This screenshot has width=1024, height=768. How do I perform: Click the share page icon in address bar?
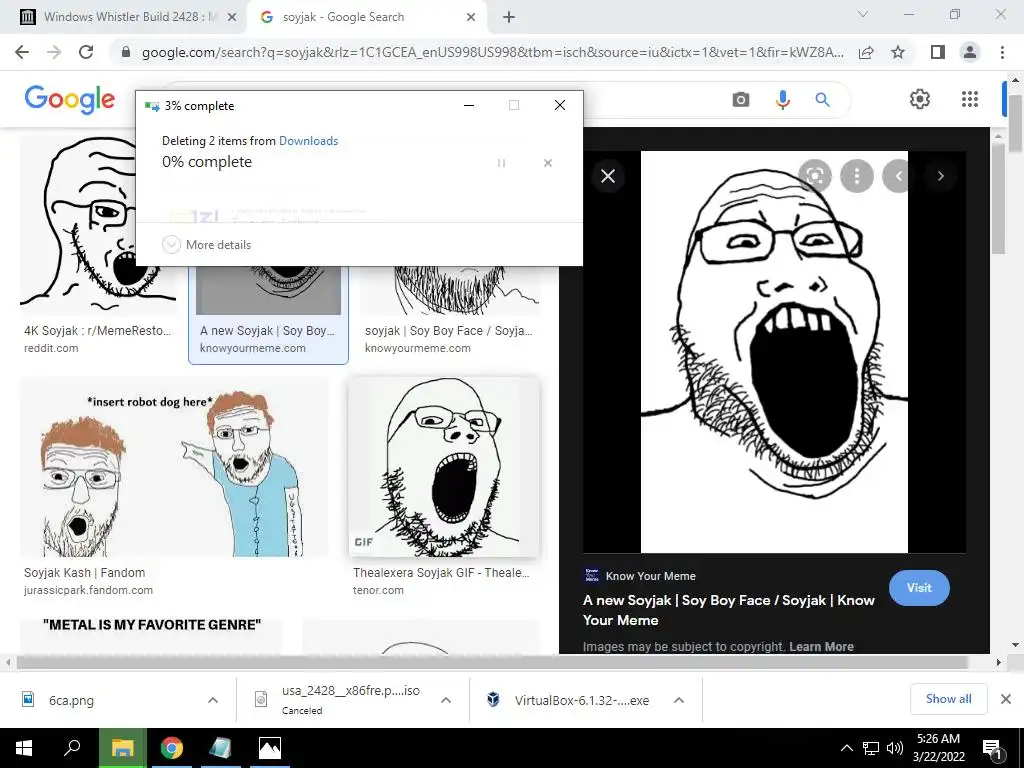(x=866, y=53)
